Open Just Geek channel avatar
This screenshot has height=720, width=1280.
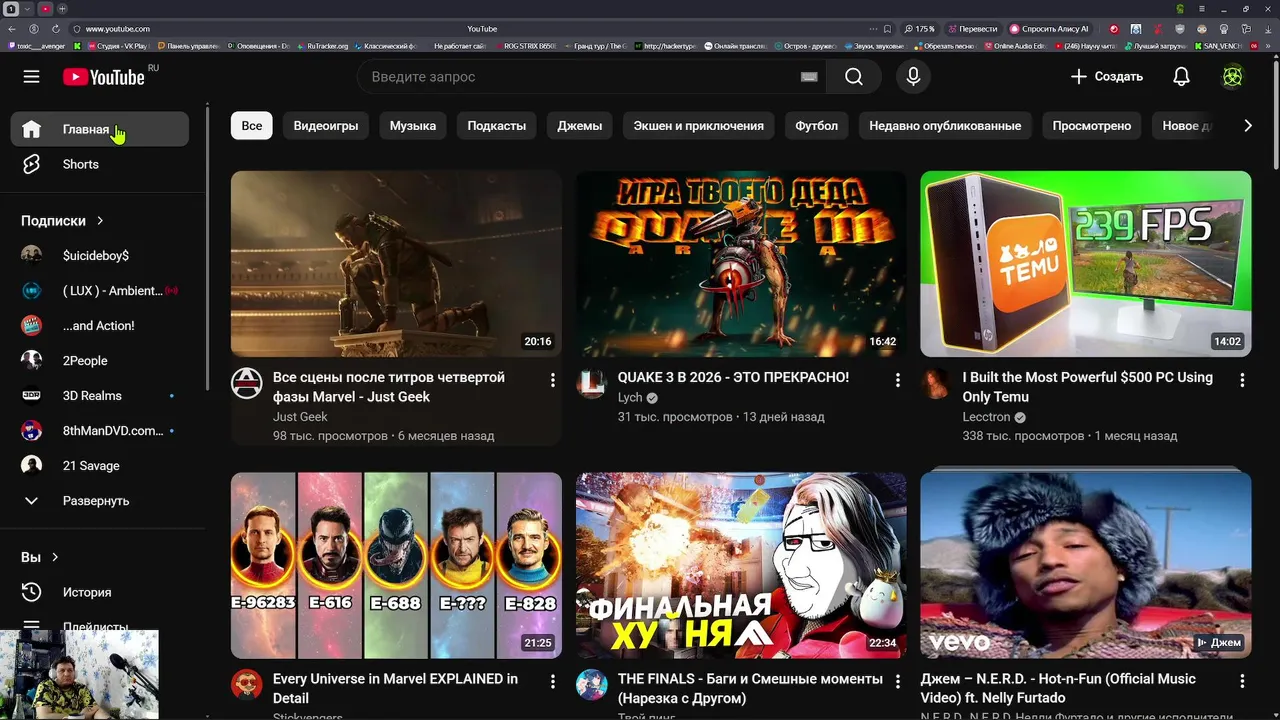pyautogui.click(x=247, y=383)
